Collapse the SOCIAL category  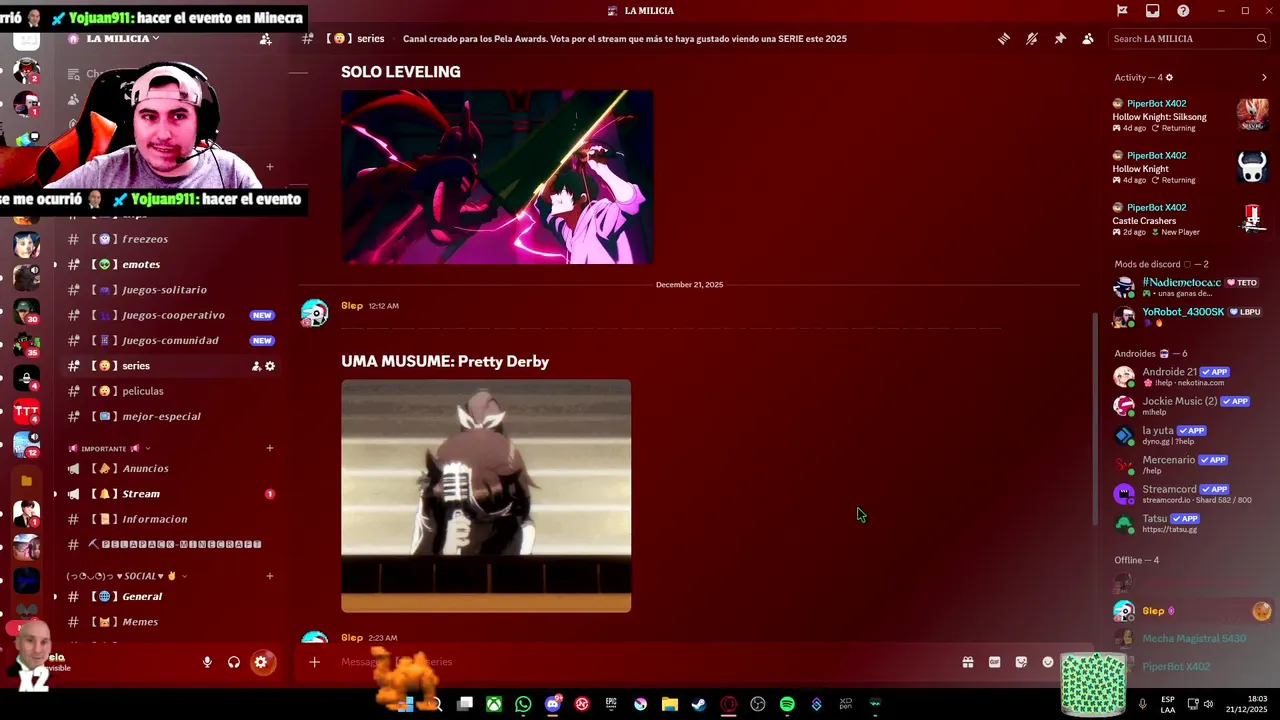tap(127, 576)
